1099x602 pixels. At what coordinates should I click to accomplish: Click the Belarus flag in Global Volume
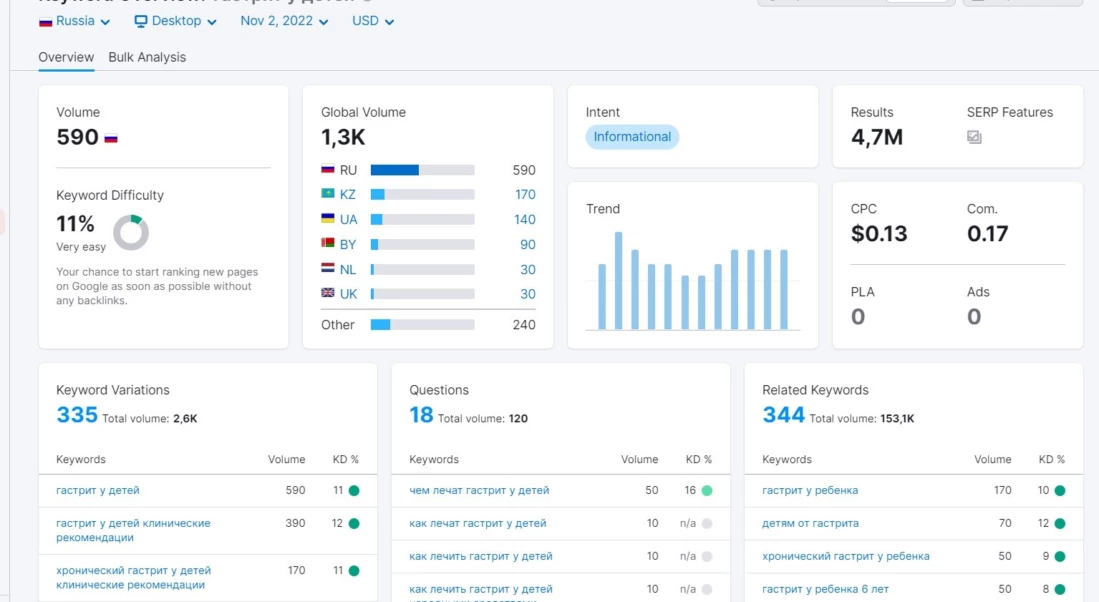(327, 244)
